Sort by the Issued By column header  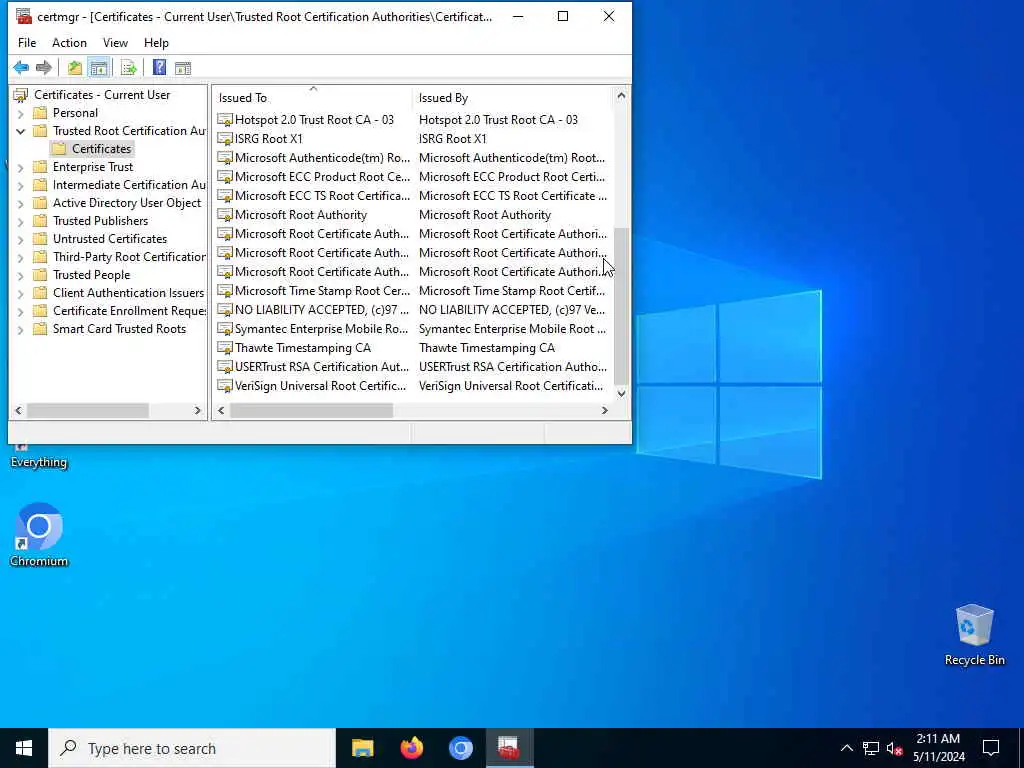pos(513,97)
